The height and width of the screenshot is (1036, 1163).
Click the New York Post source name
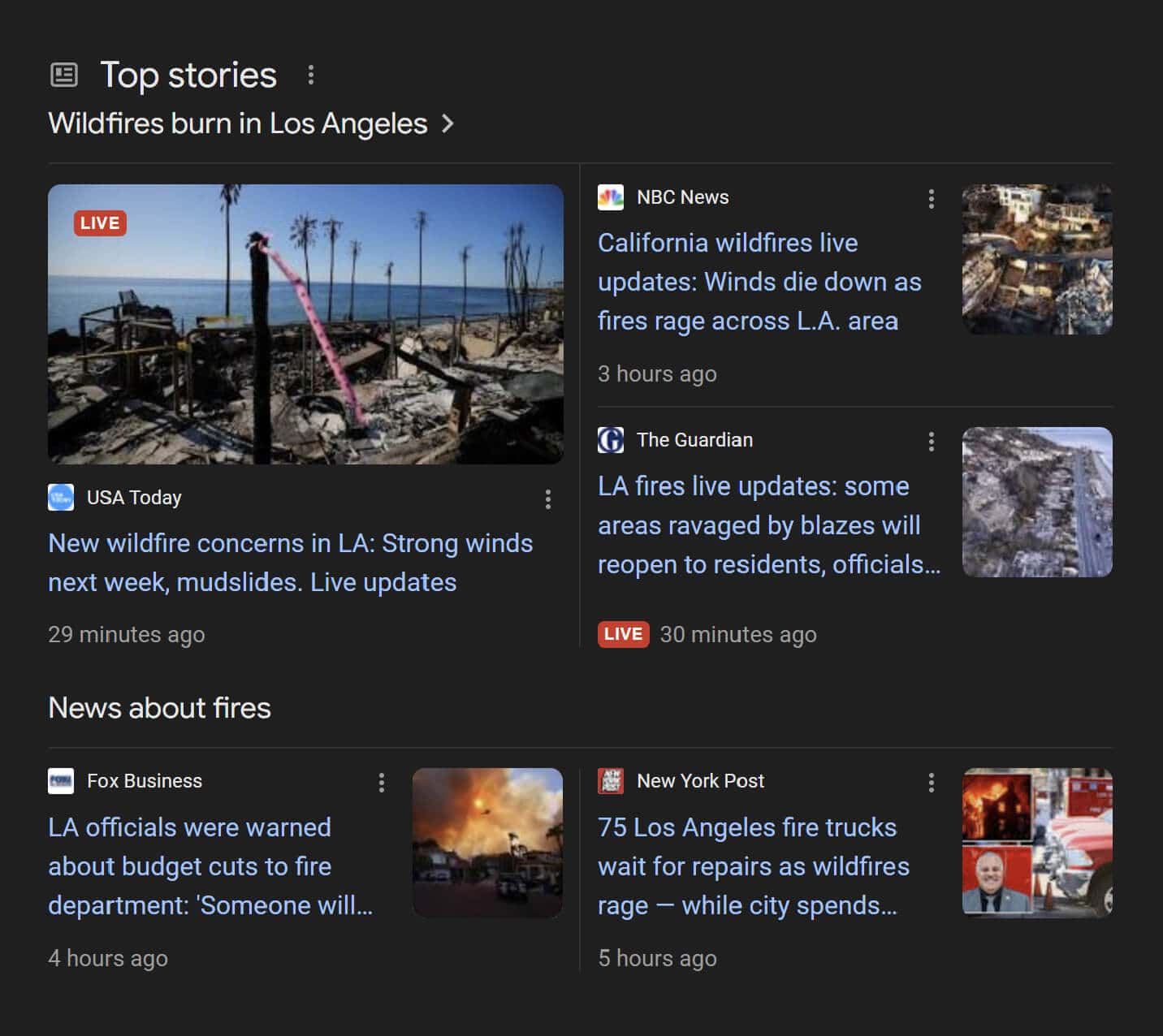[x=700, y=781]
